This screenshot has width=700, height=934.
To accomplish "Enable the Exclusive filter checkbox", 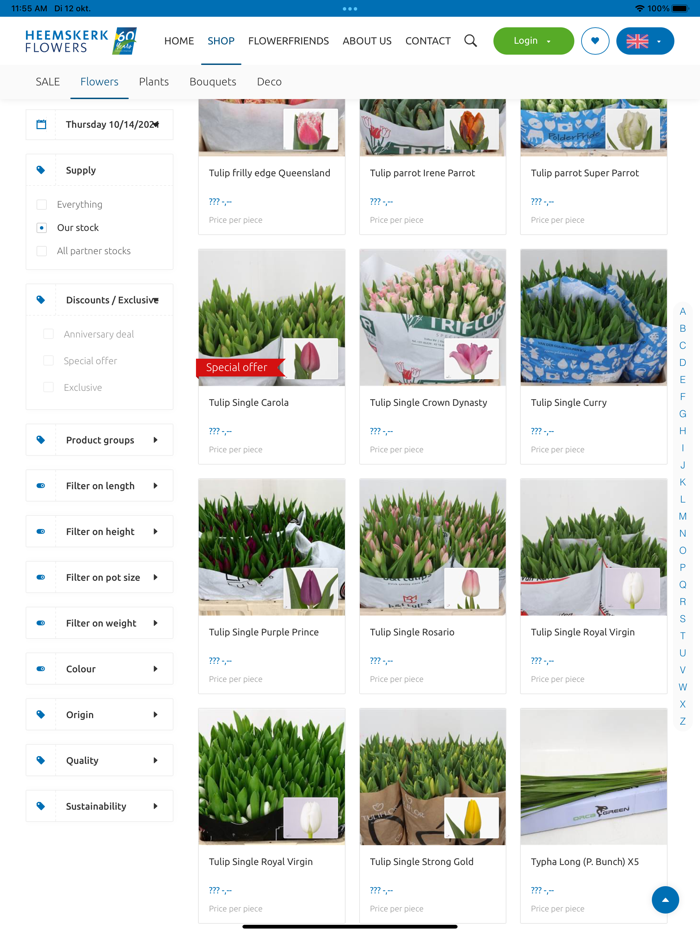I will pyautogui.click(x=49, y=388).
